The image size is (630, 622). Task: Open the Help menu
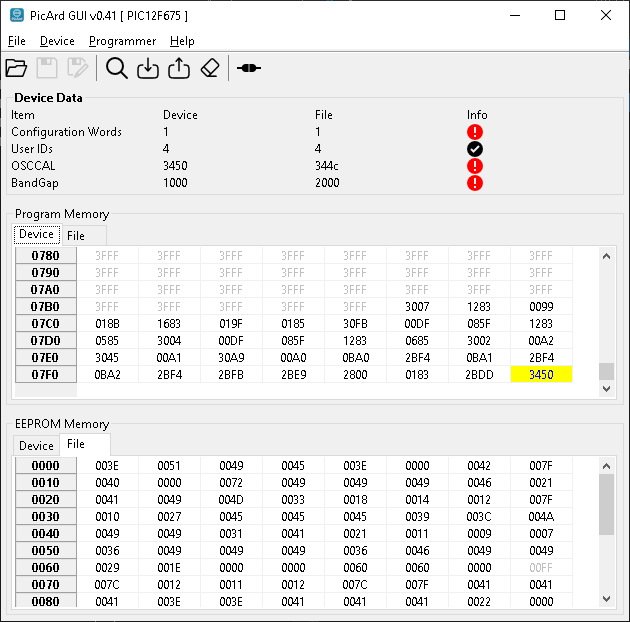182,41
